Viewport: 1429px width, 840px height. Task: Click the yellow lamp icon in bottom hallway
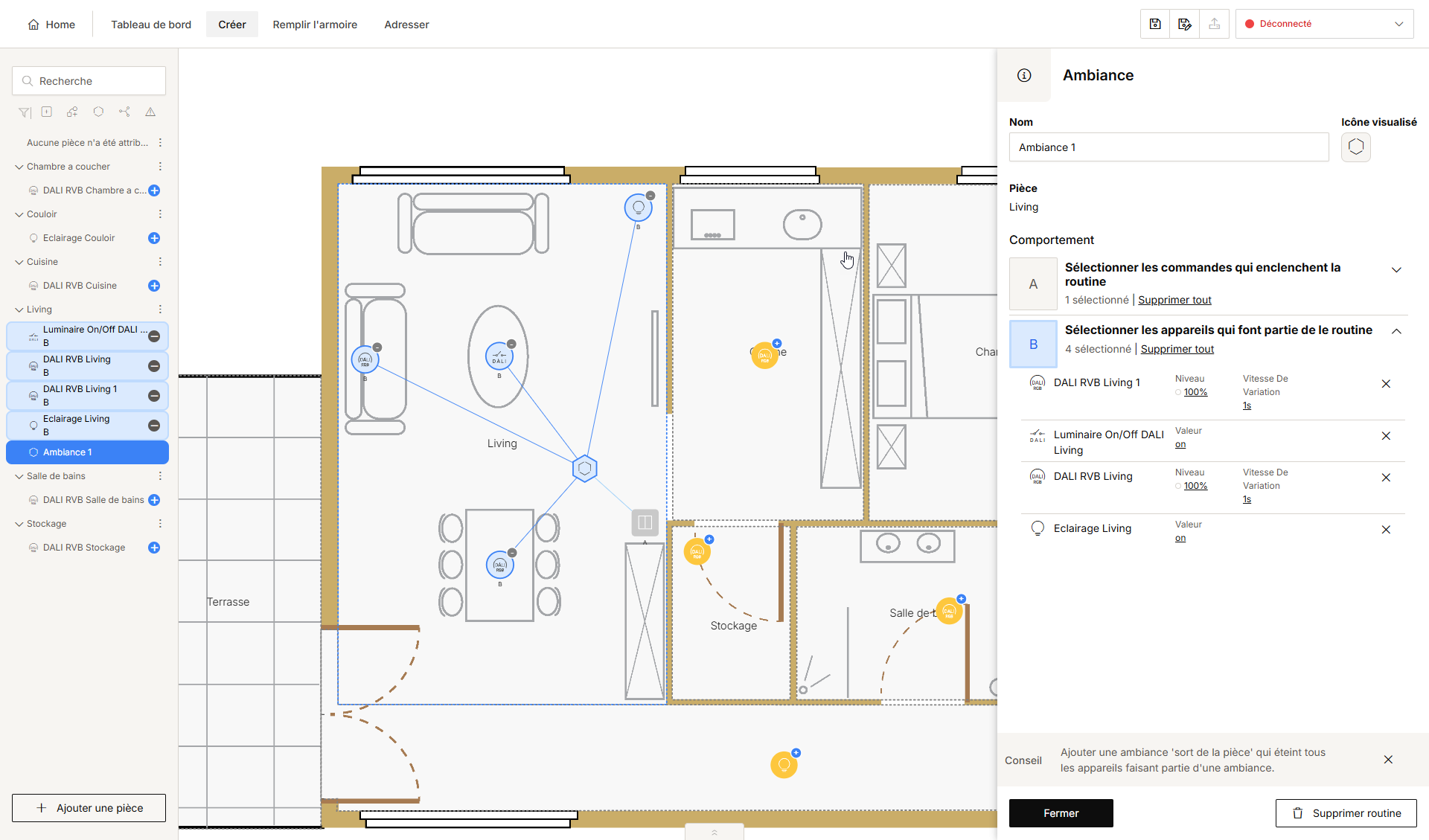tap(784, 764)
